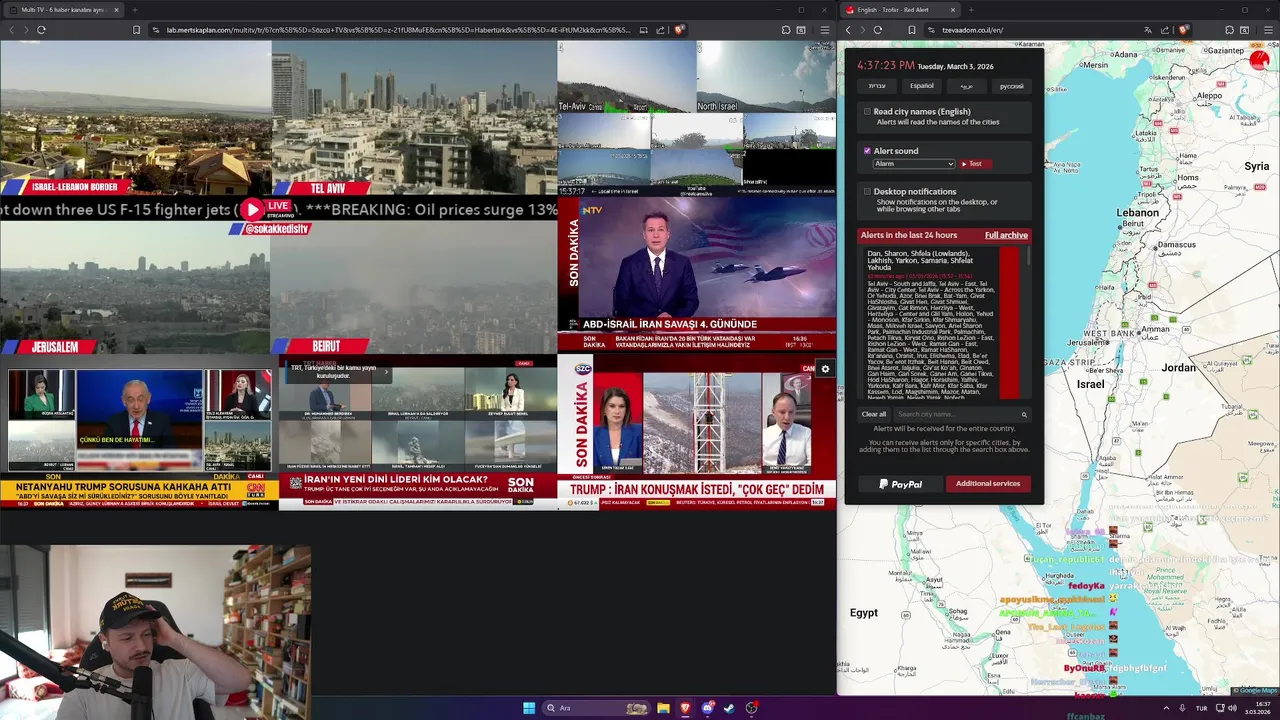Open File Explorer from the taskbar
1280x720 pixels.
coord(663,708)
